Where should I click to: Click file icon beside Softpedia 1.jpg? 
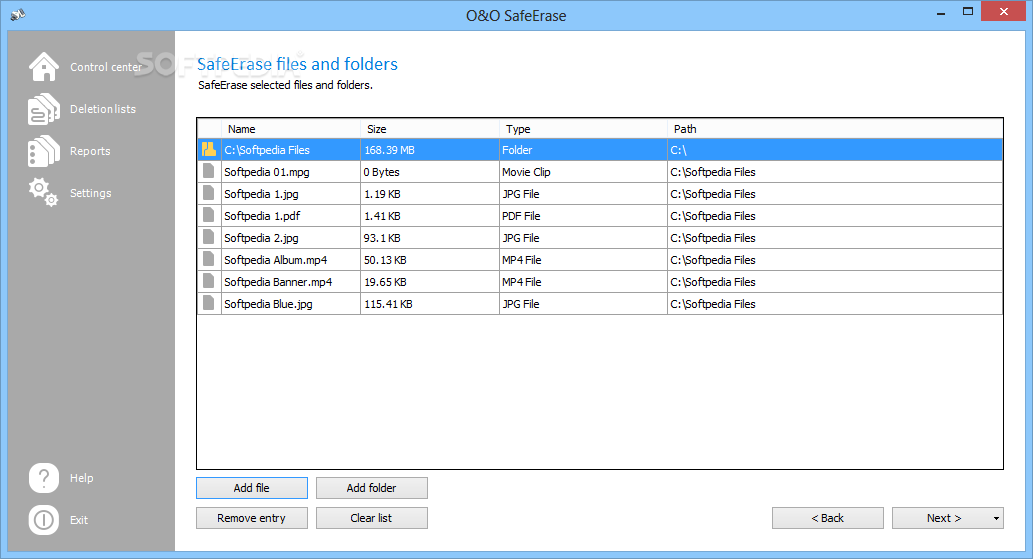(209, 193)
